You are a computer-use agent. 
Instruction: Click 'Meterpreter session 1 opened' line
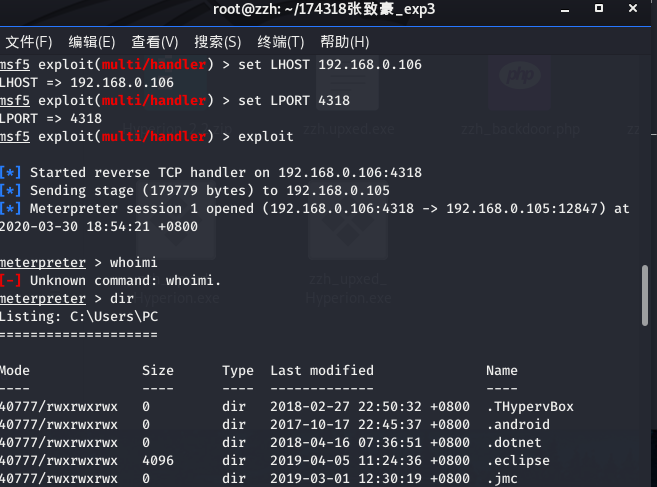pos(314,209)
